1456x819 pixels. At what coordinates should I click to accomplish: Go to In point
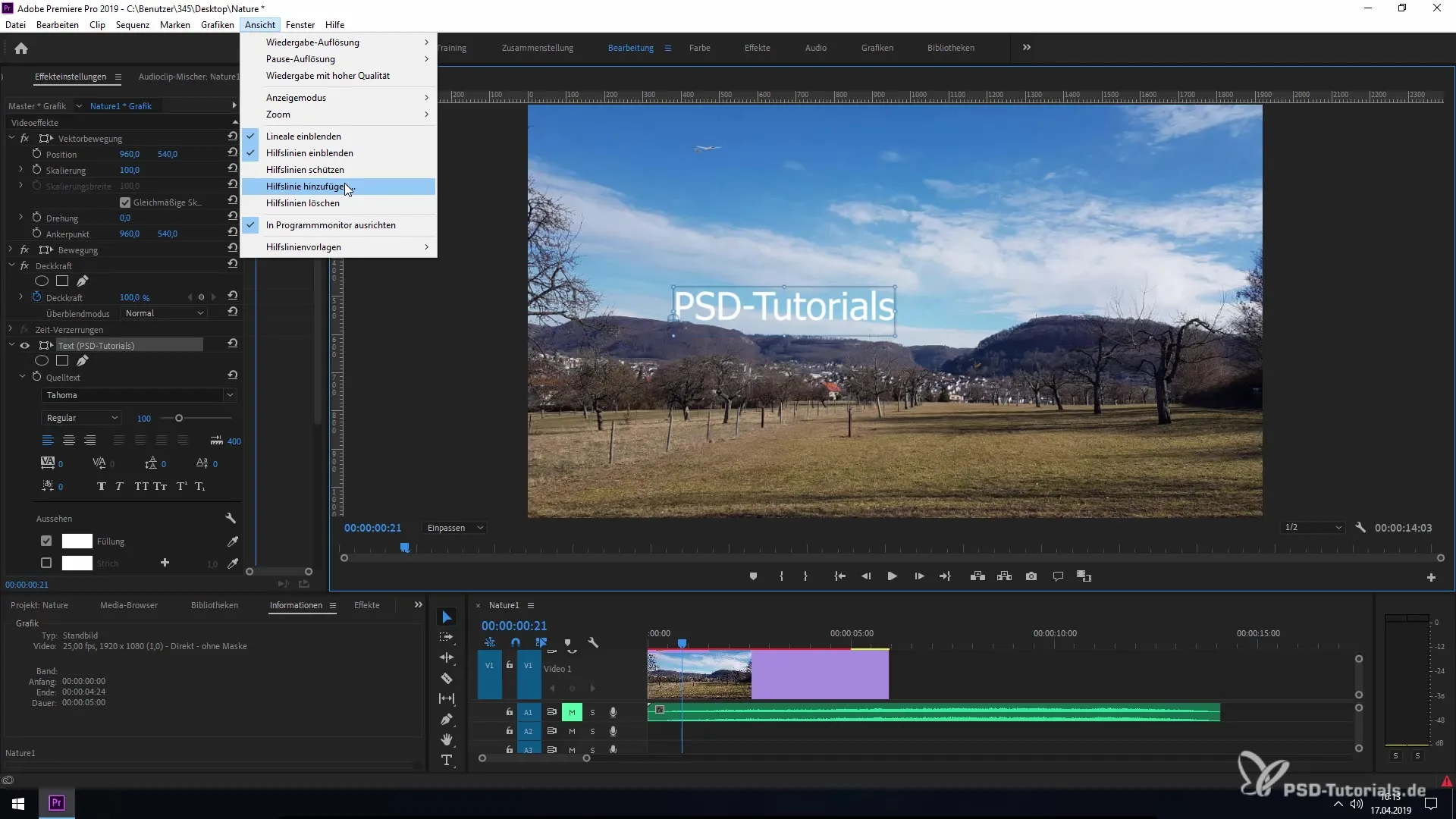point(839,576)
